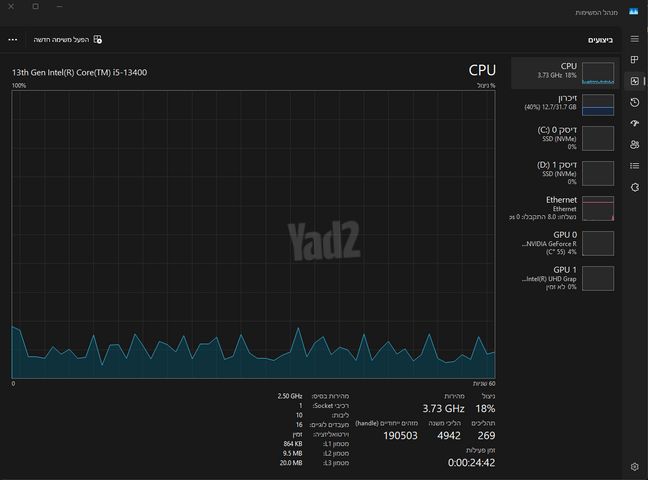Open the three-dots more options menu
The width and height of the screenshot is (648, 480).
13,40
